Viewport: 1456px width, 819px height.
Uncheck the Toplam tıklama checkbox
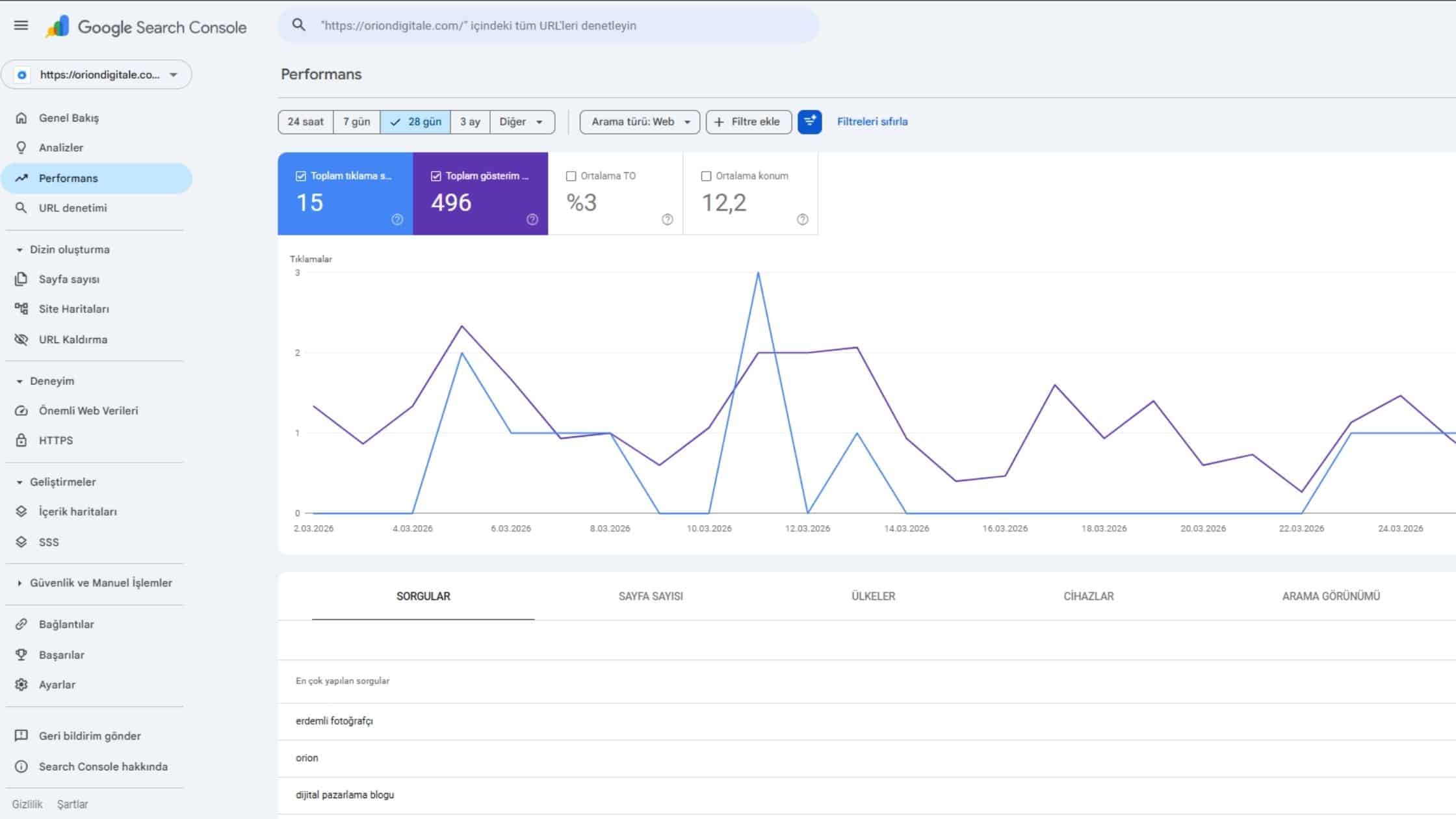click(x=300, y=175)
